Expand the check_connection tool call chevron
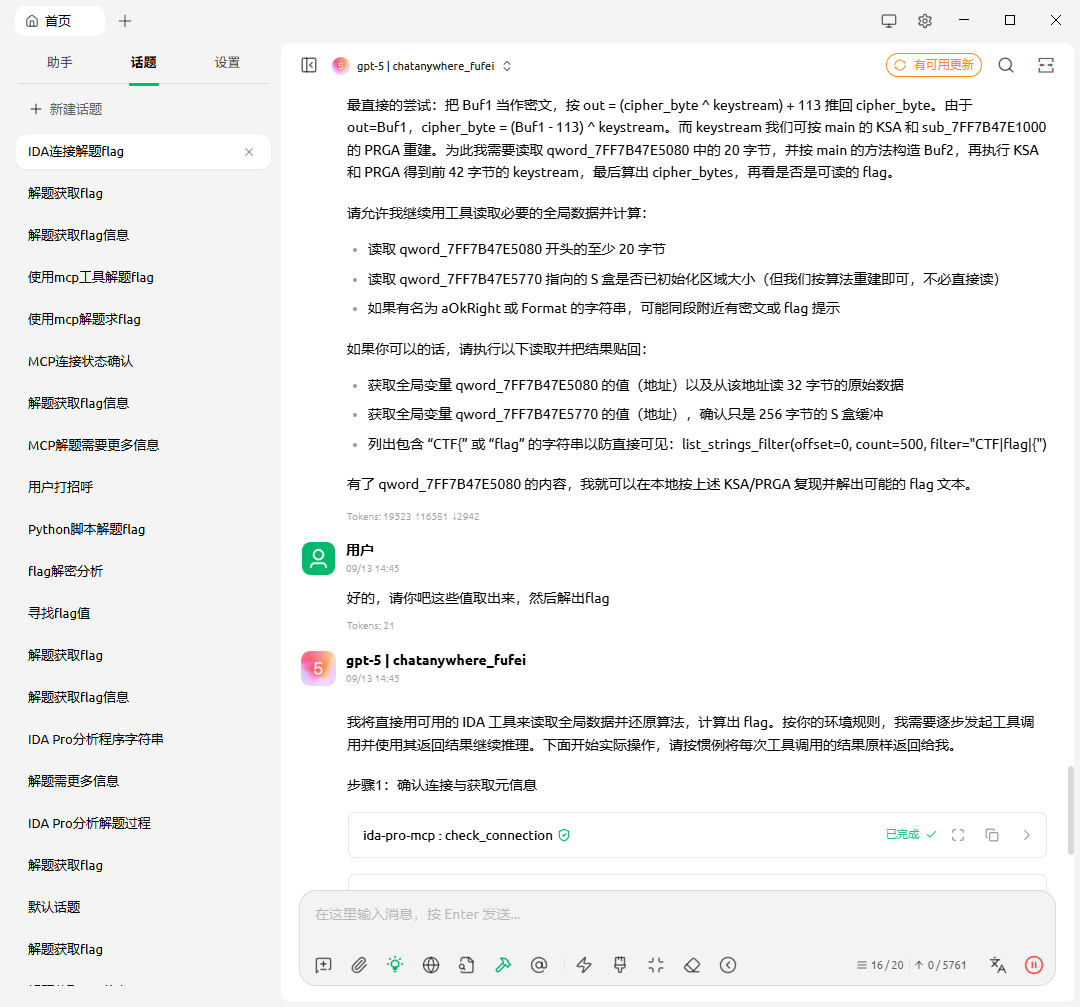 (x=1026, y=835)
